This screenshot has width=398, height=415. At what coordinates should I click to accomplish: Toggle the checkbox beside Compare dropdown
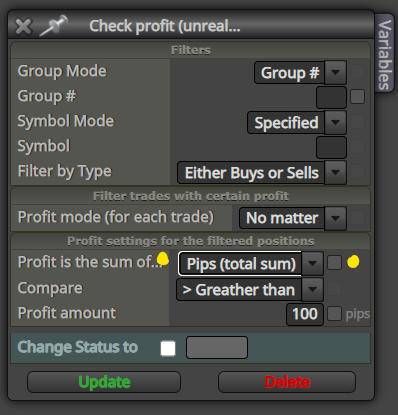pos(334,288)
